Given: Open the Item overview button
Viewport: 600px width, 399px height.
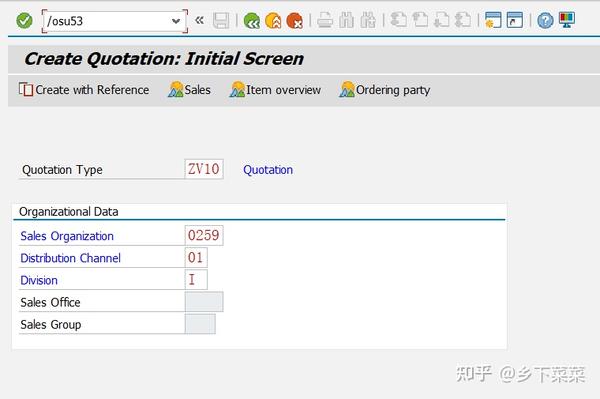Looking at the screenshot, I should click(x=275, y=90).
